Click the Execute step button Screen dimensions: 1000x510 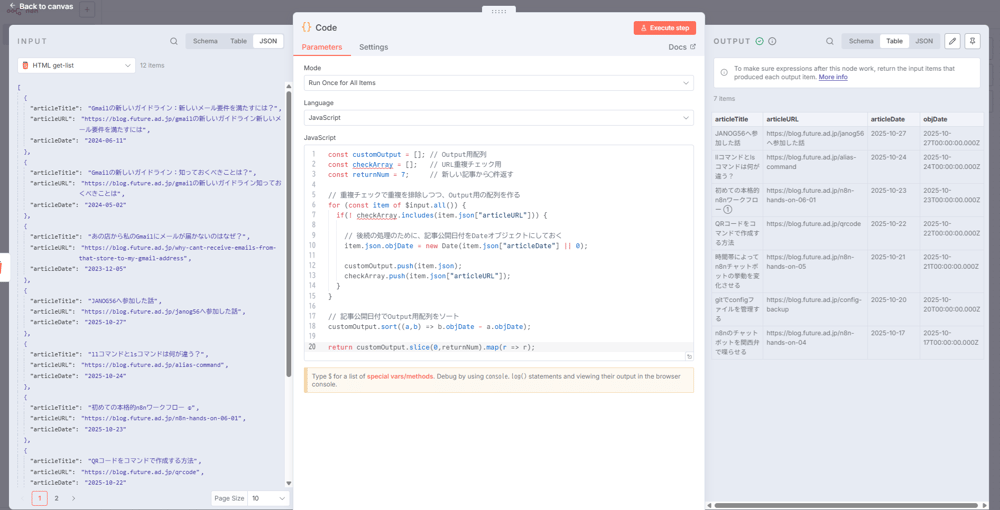tap(664, 28)
